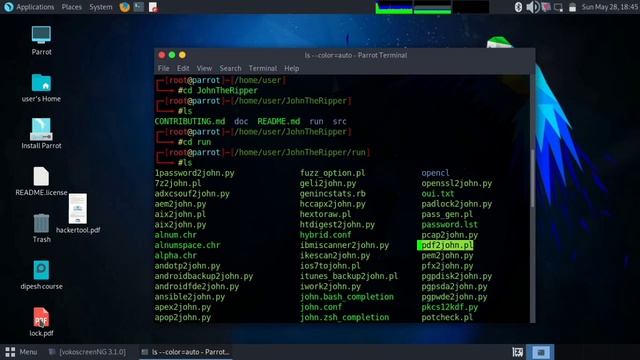Image resolution: width=640 pixels, height=360 pixels.
Task: Click opencl directory in terminal listing
Action: (436, 173)
